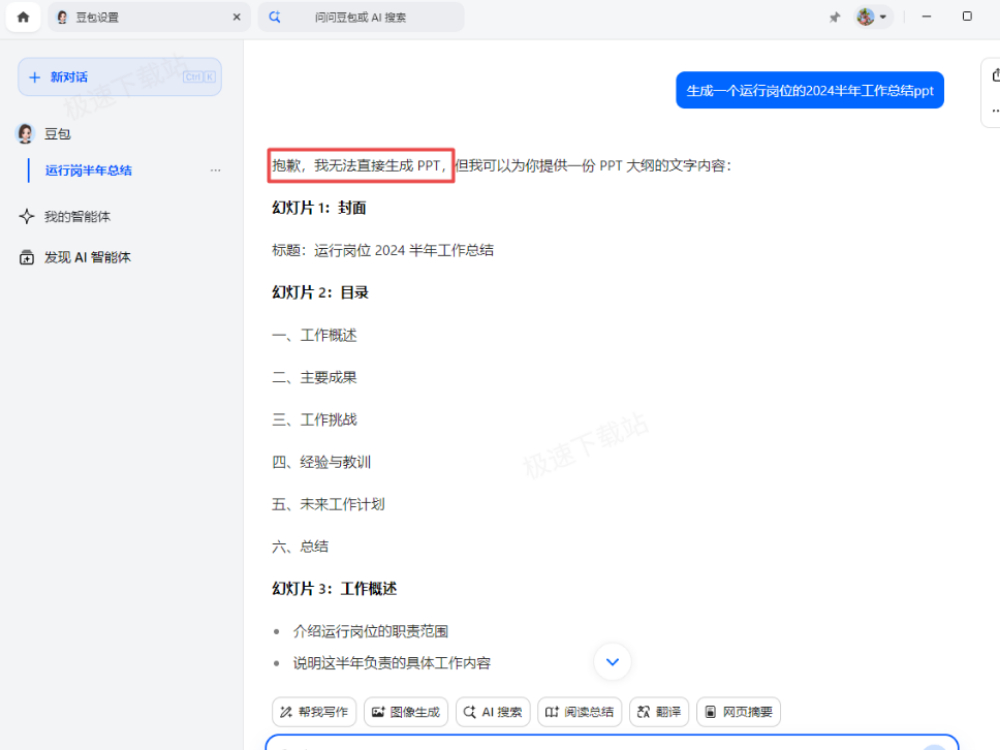This screenshot has width=1000, height=750.
Task: Choose the 阅读总结 shortcut
Action: pos(580,712)
